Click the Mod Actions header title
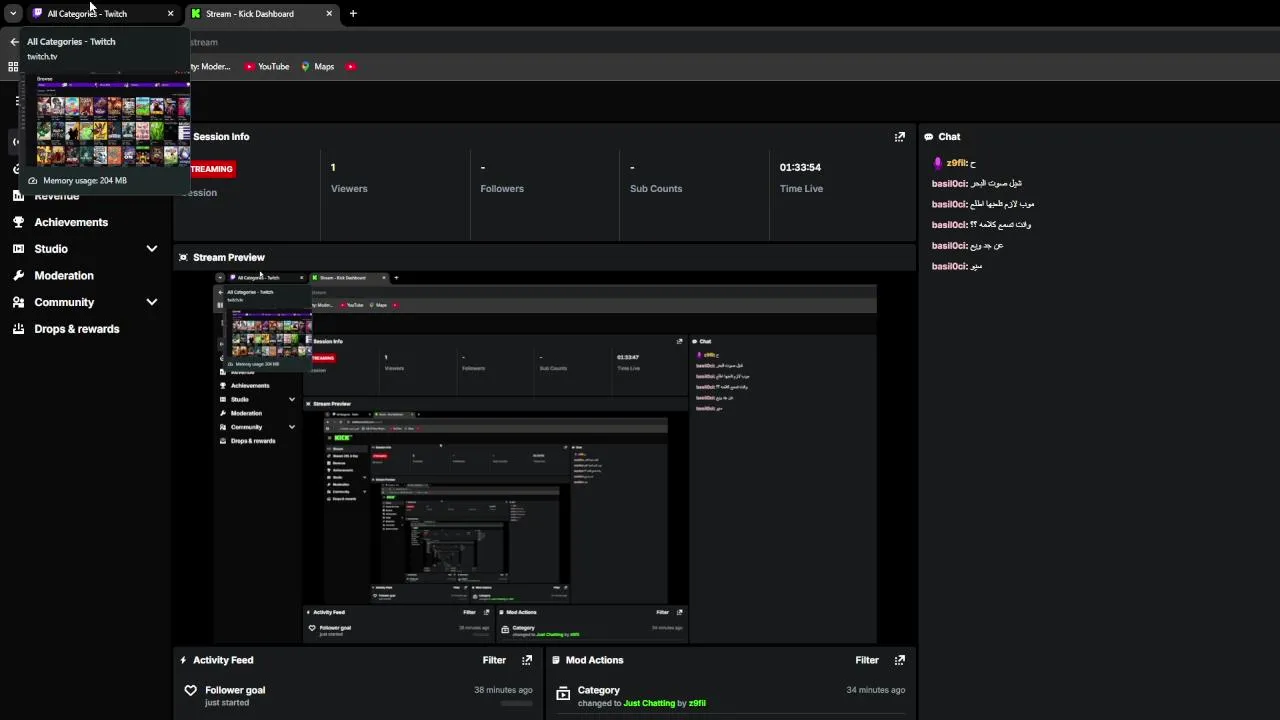 (594, 661)
